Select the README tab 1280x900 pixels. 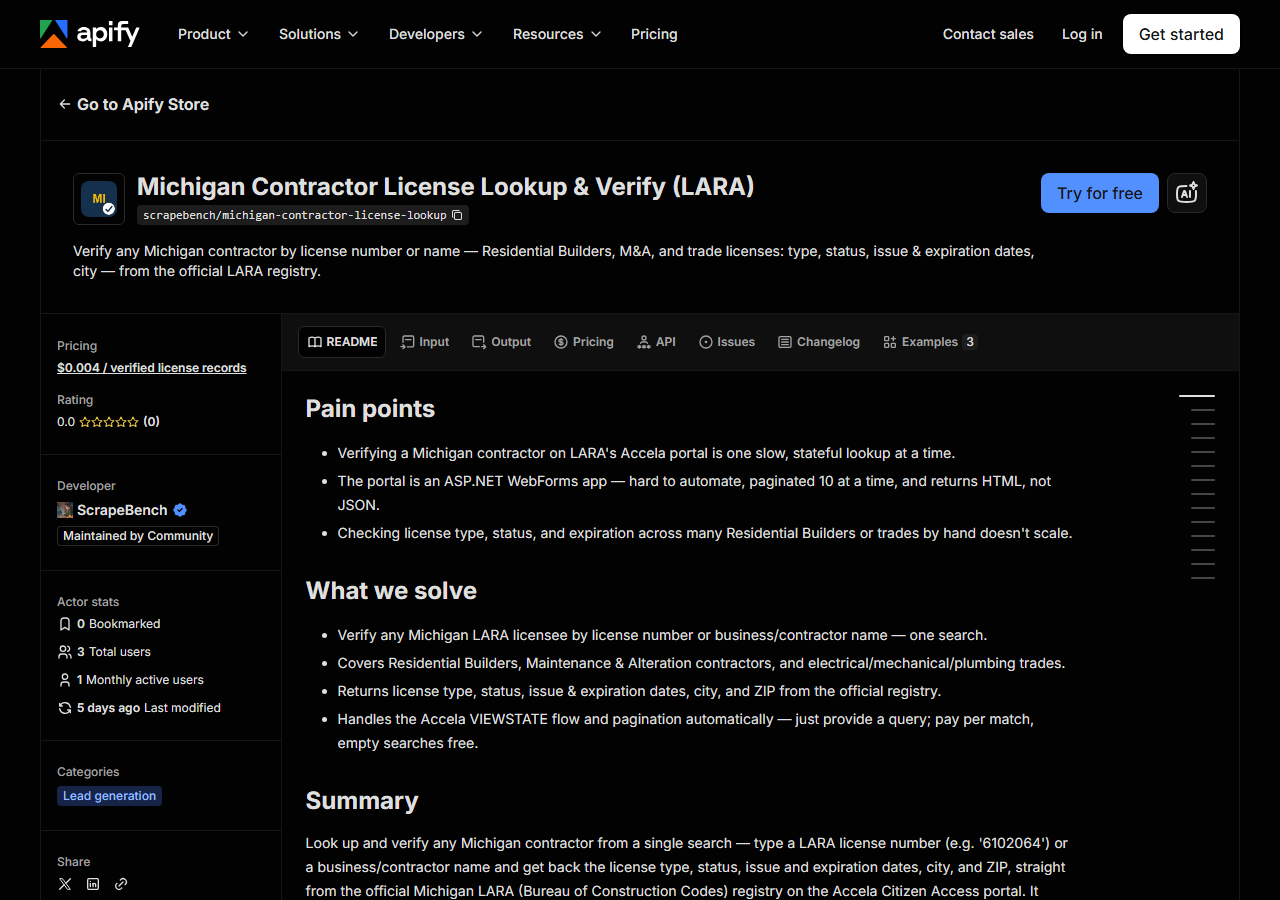[342, 342]
